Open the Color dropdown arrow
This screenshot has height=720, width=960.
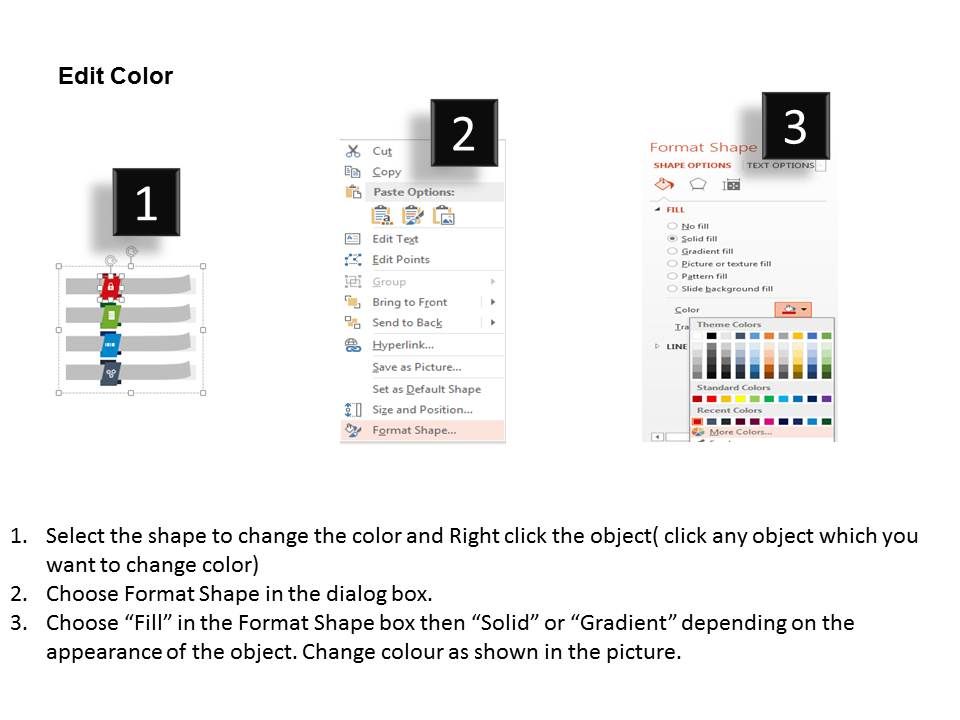[806, 310]
